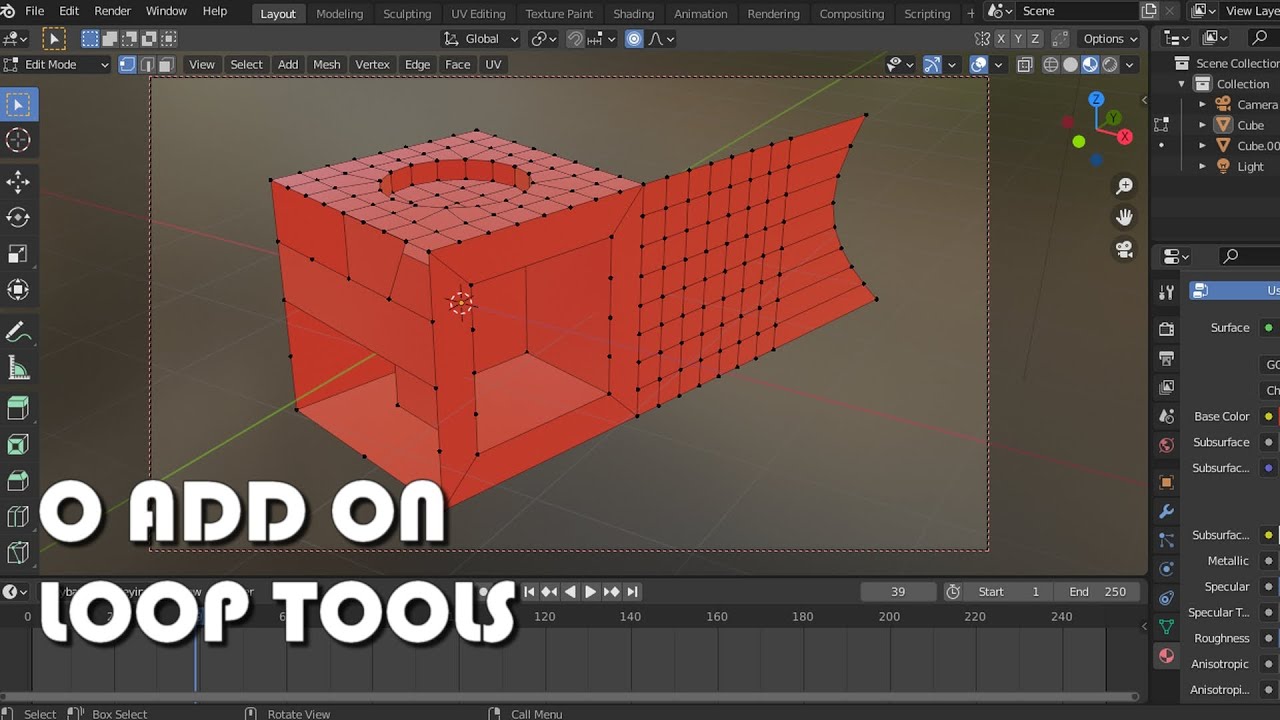Open the Render menu
This screenshot has width=1280, height=720.
tap(112, 11)
